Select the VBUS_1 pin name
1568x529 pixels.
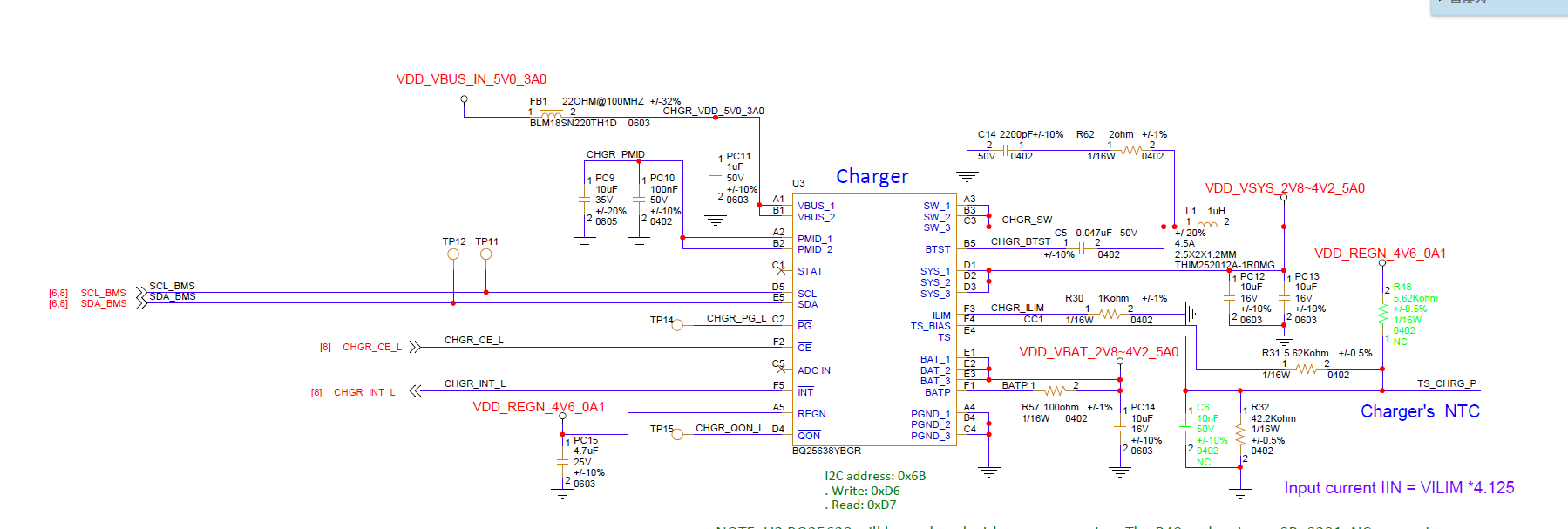(816, 207)
